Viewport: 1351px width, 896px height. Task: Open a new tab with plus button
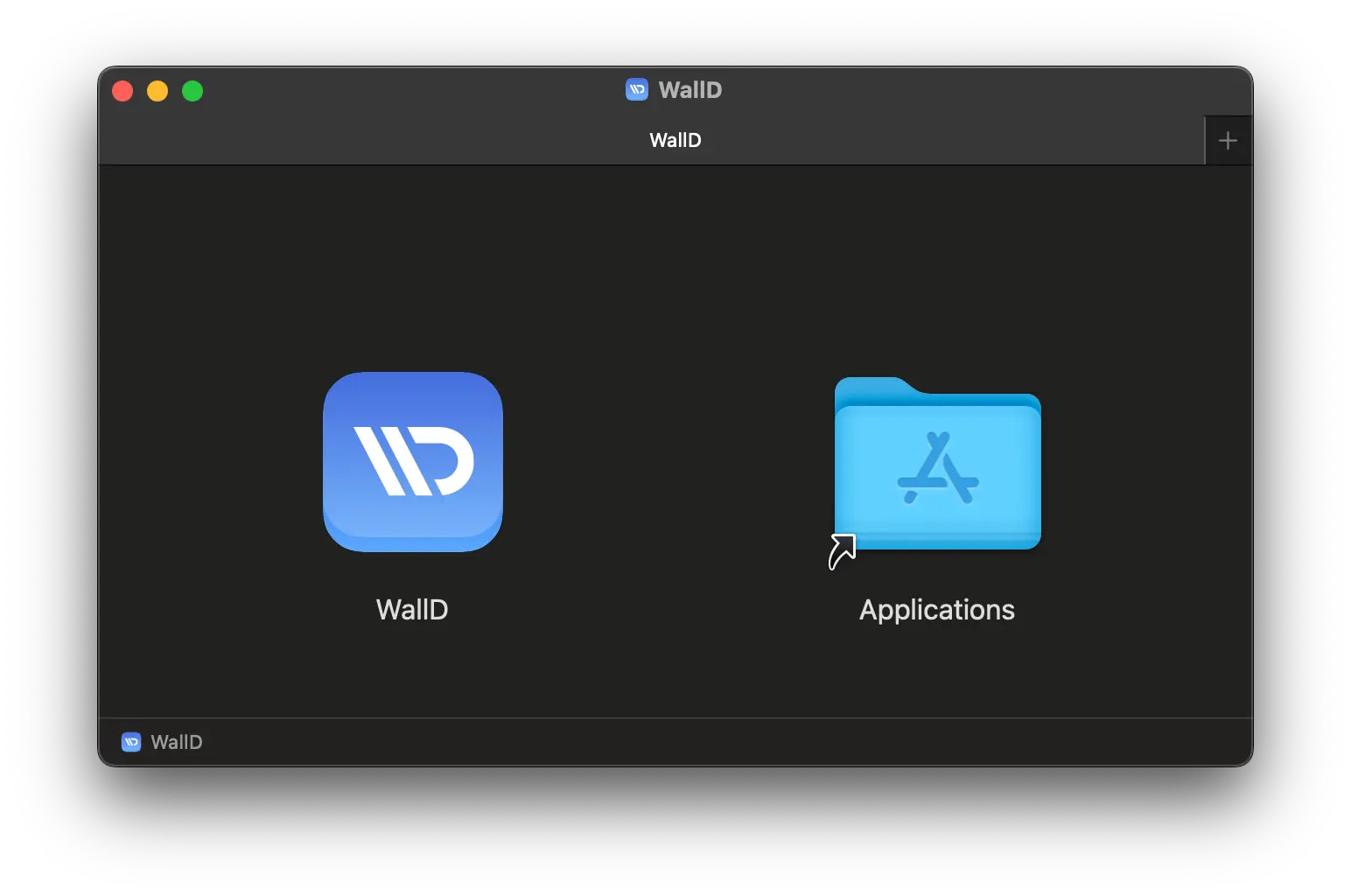click(1228, 140)
